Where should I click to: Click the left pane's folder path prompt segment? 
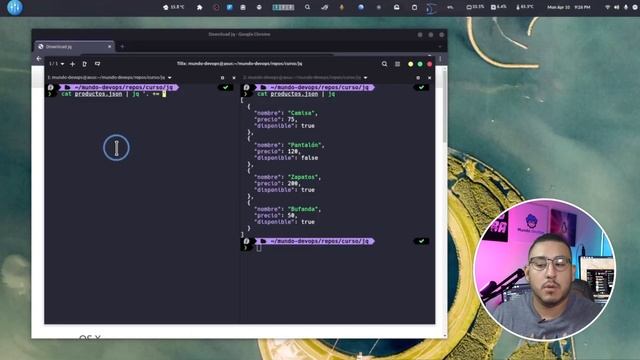pos(119,87)
